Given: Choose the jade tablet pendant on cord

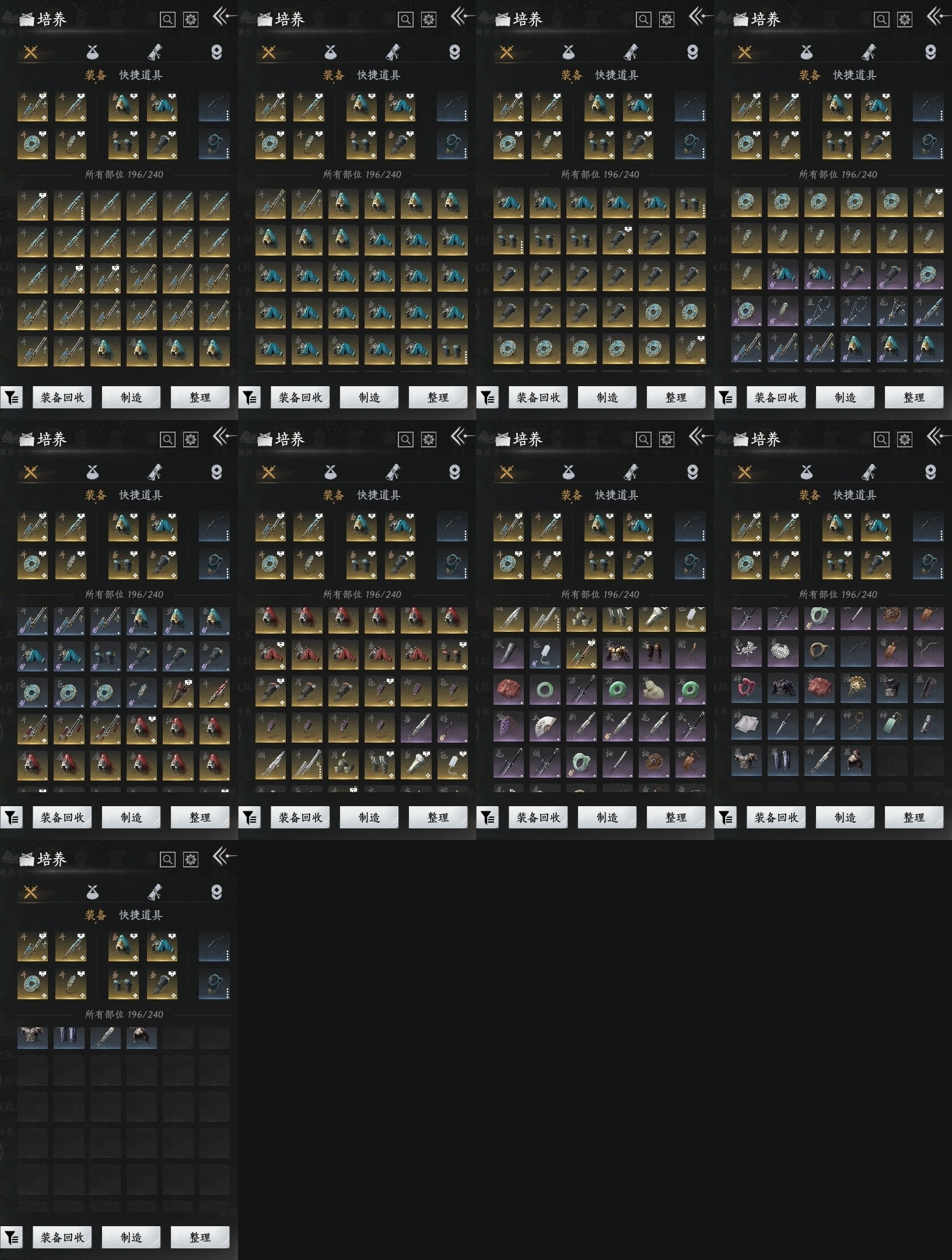Looking at the screenshot, I should (891, 725).
